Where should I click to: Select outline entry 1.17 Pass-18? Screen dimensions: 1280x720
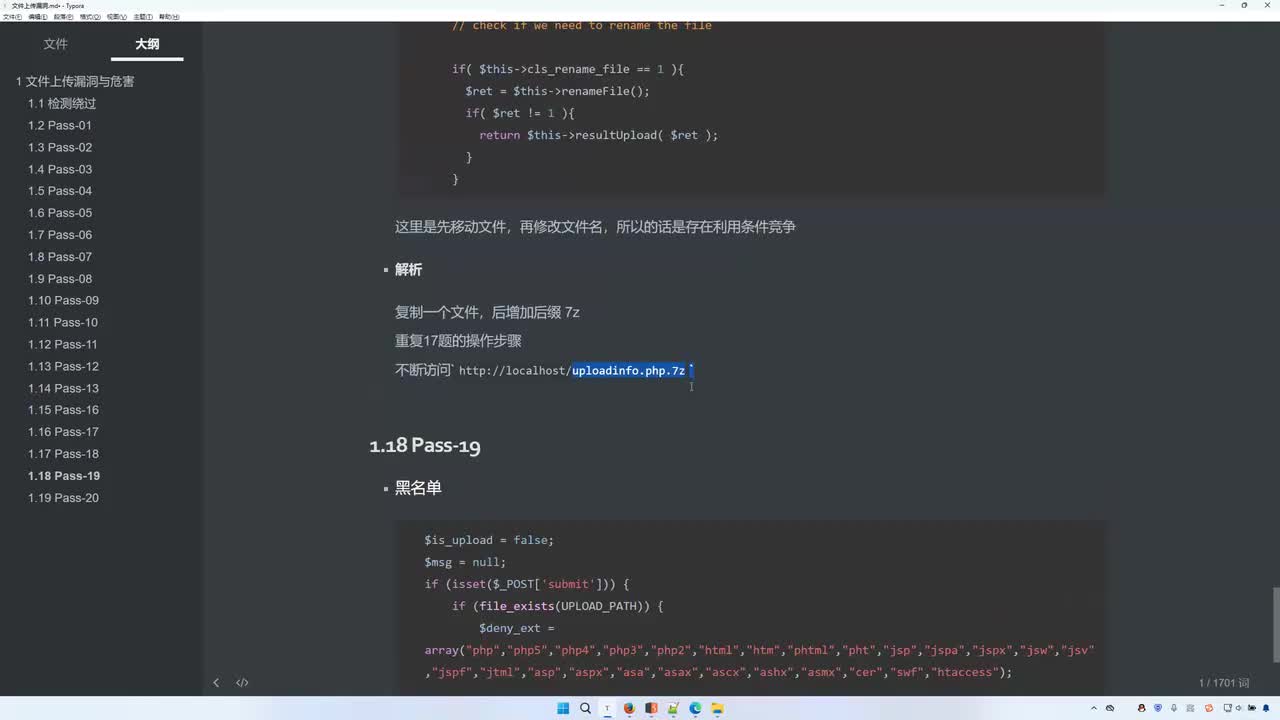point(63,454)
